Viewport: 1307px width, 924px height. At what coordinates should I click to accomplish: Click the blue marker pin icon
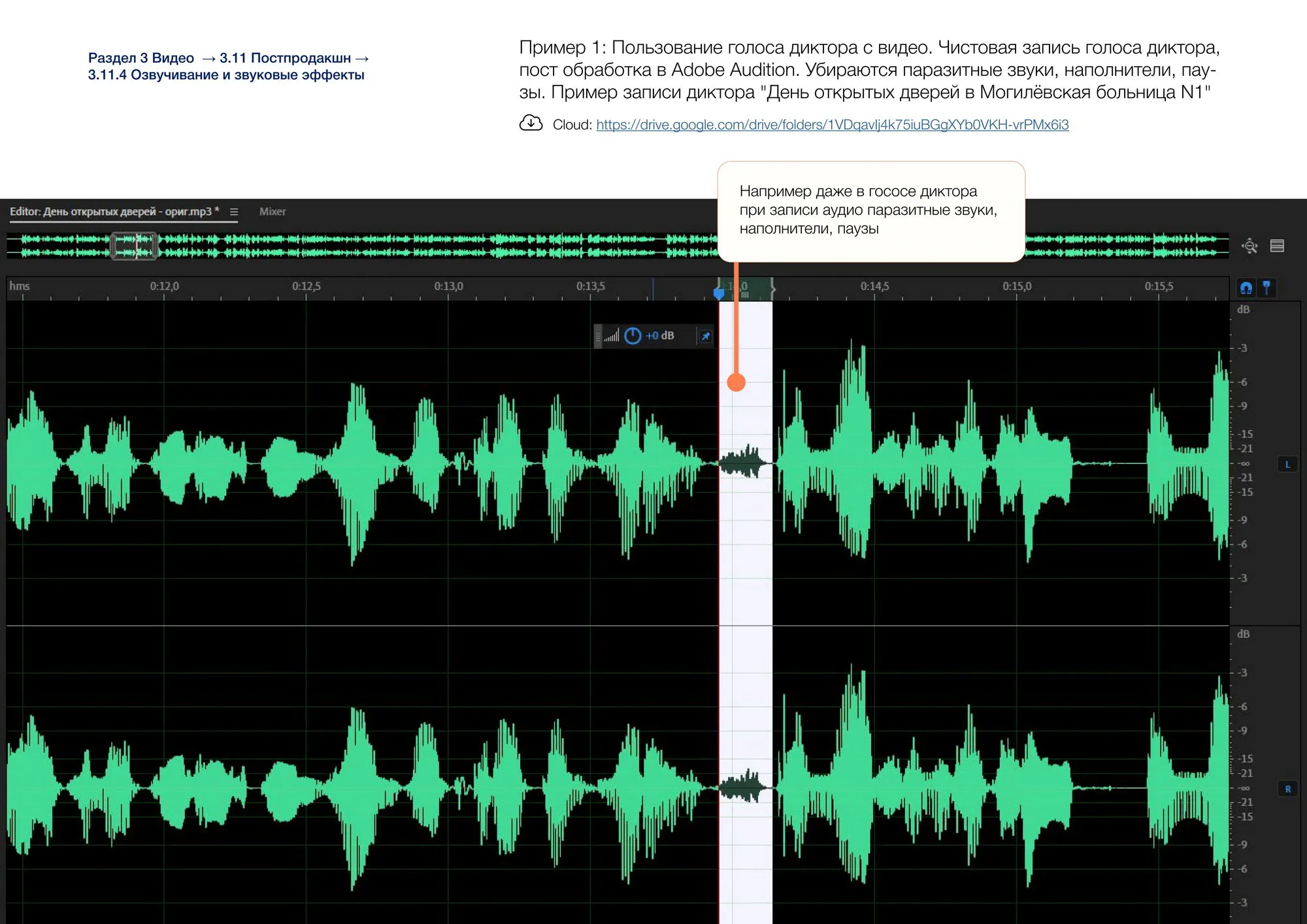click(x=1266, y=288)
